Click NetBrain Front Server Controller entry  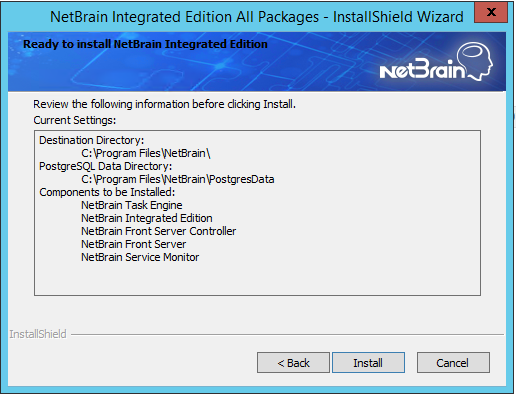click(x=158, y=231)
